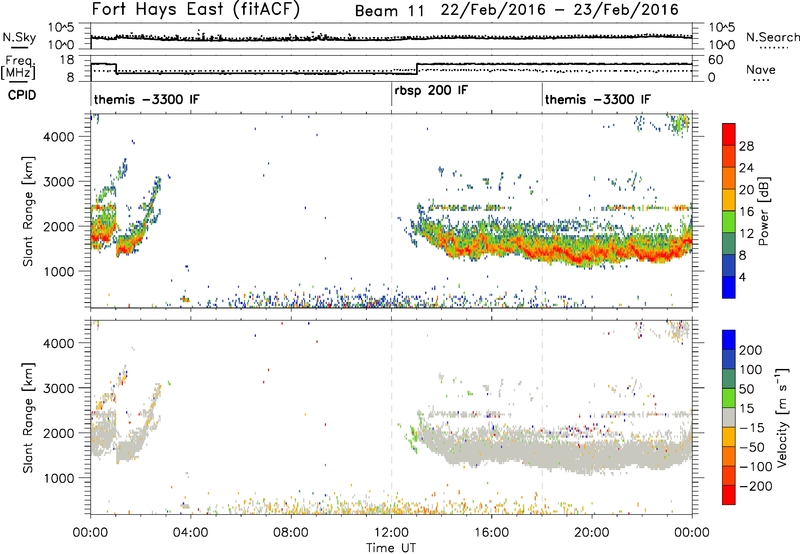Click the 'Slant Range [km]' label of the velocity panel
The height and width of the screenshot is (554, 800).
click(x=28, y=418)
